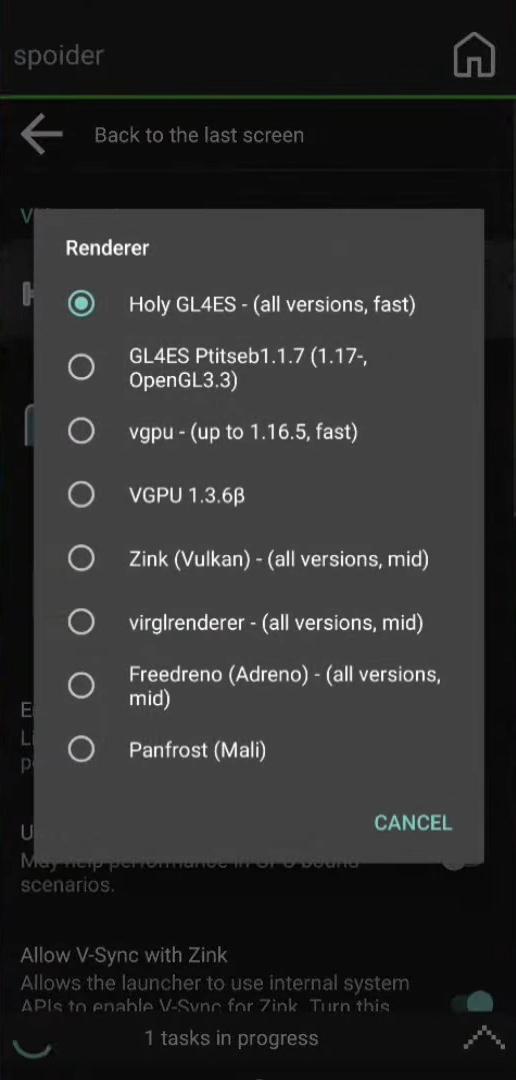Toggle Allow V-Sync with Zink switch
The image size is (516, 1080).
pyautogui.click(x=474, y=1002)
